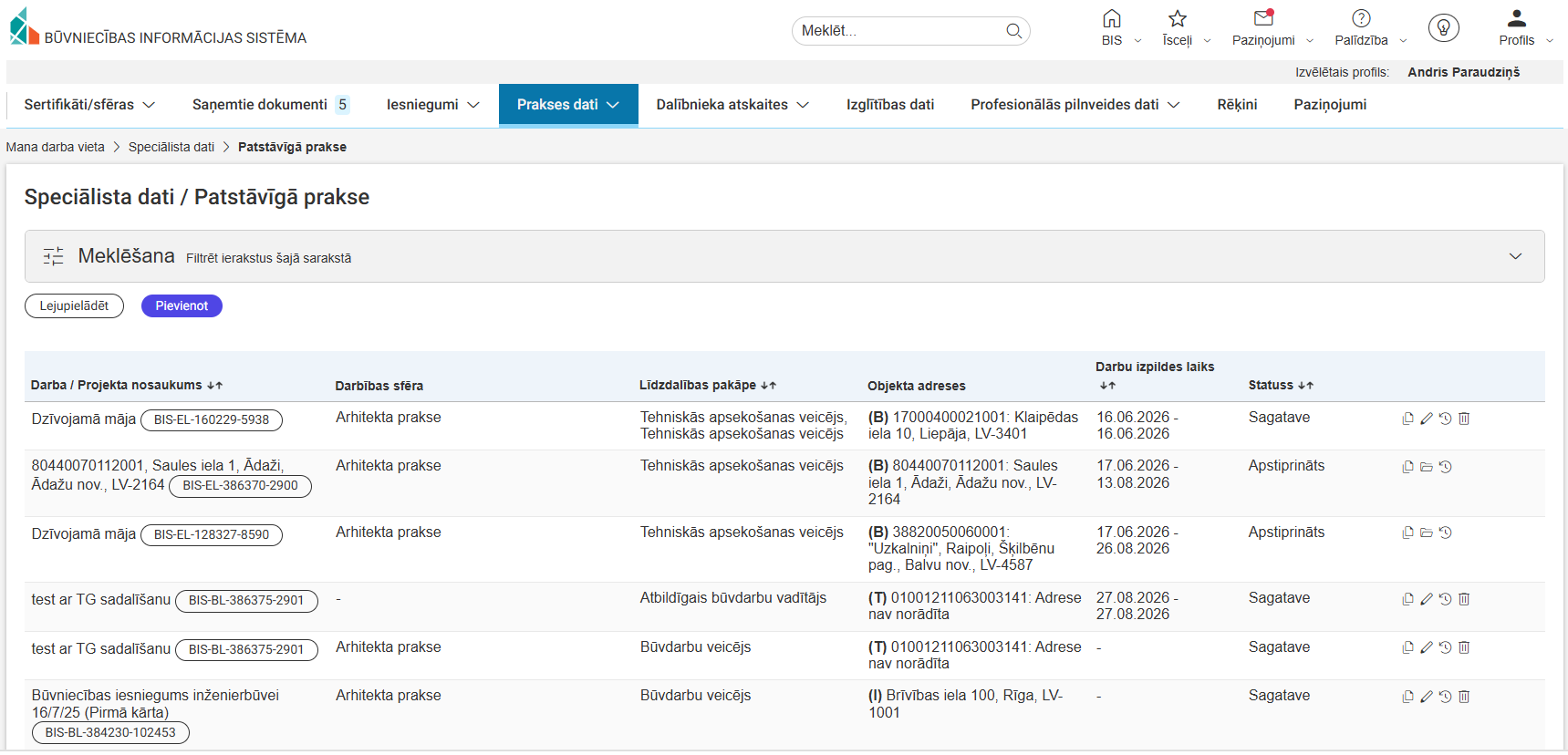Show history for the BIS-EL-386370-2900 row
1568x755 pixels.
coord(1445,467)
